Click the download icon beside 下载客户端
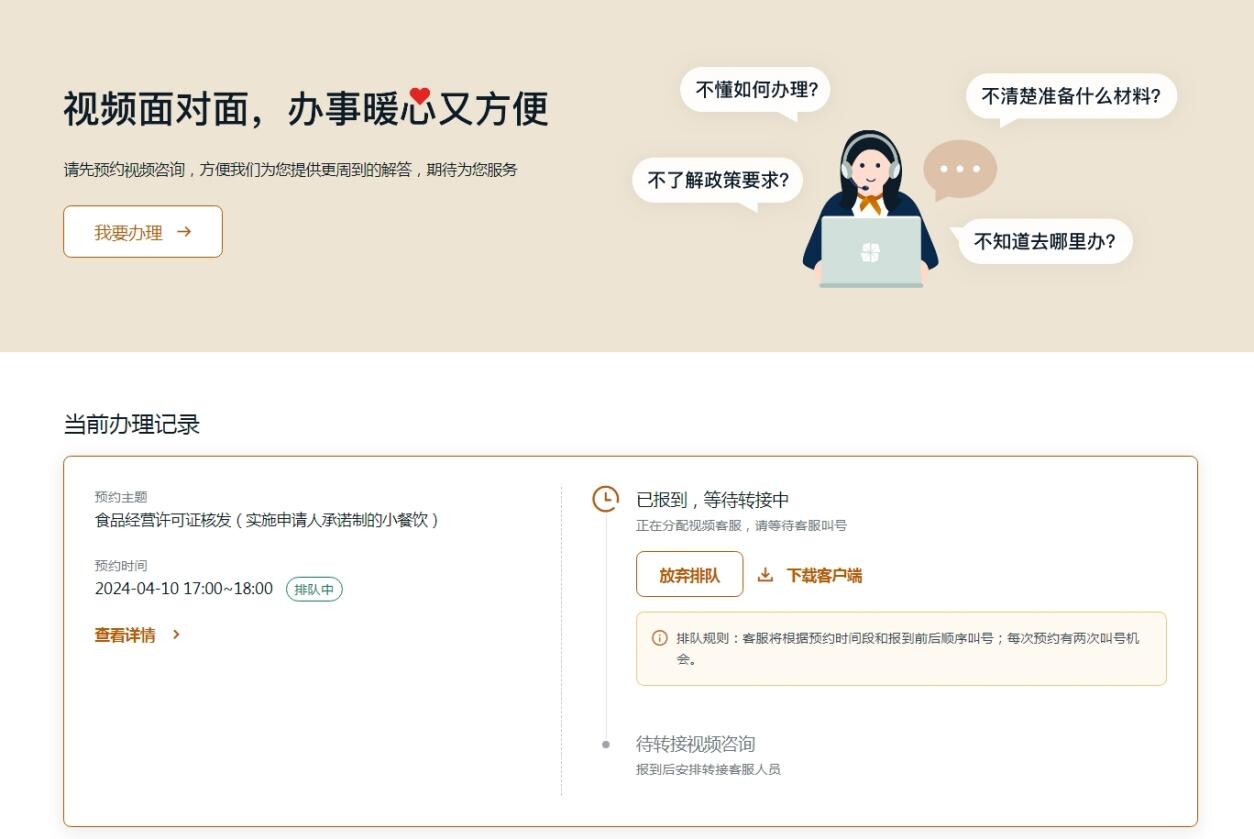Viewport: 1254px width, 839px height. [x=766, y=575]
